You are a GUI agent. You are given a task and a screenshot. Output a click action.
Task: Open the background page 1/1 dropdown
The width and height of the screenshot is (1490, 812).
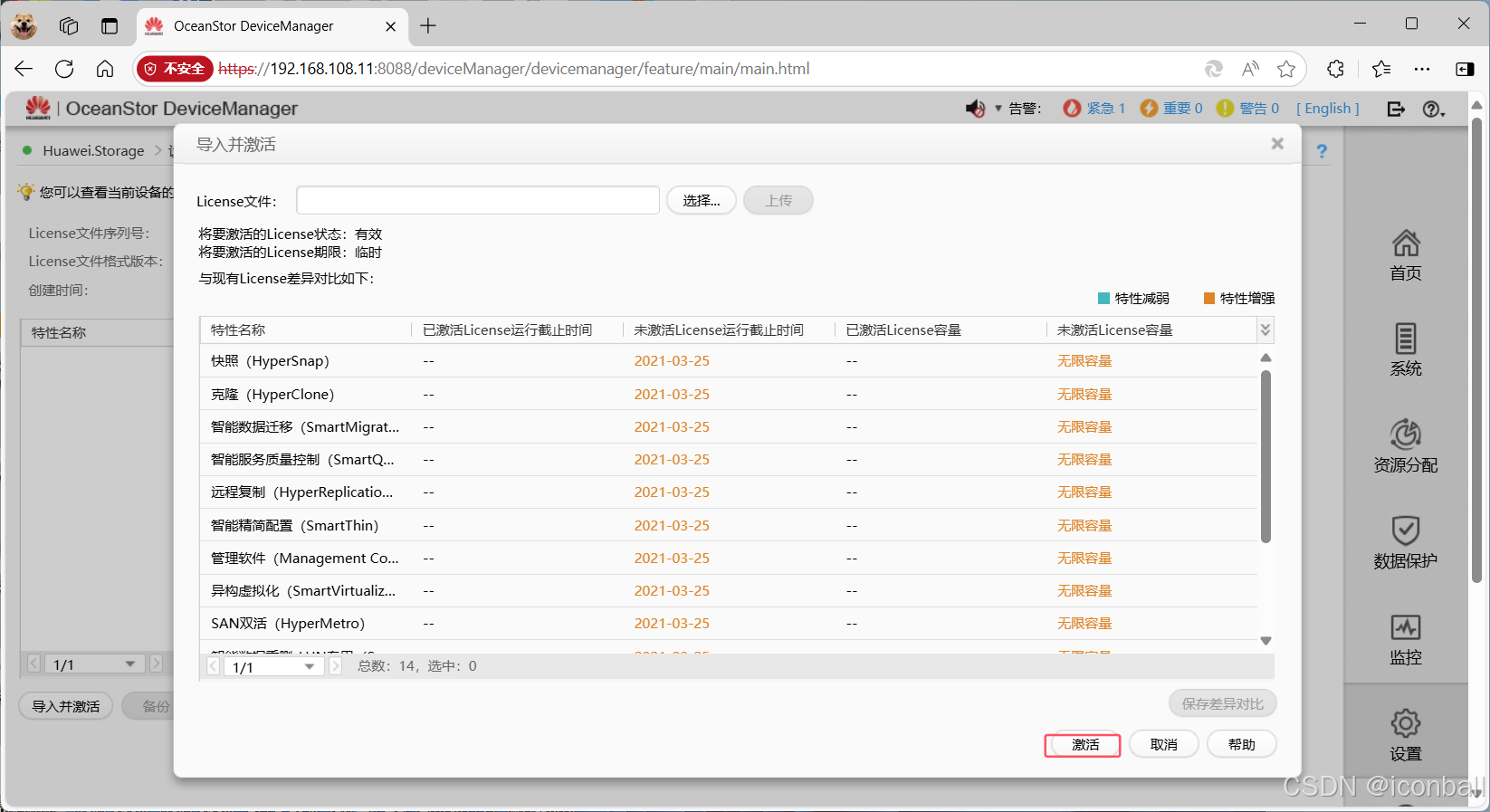pyautogui.click(x=93, y=664)
